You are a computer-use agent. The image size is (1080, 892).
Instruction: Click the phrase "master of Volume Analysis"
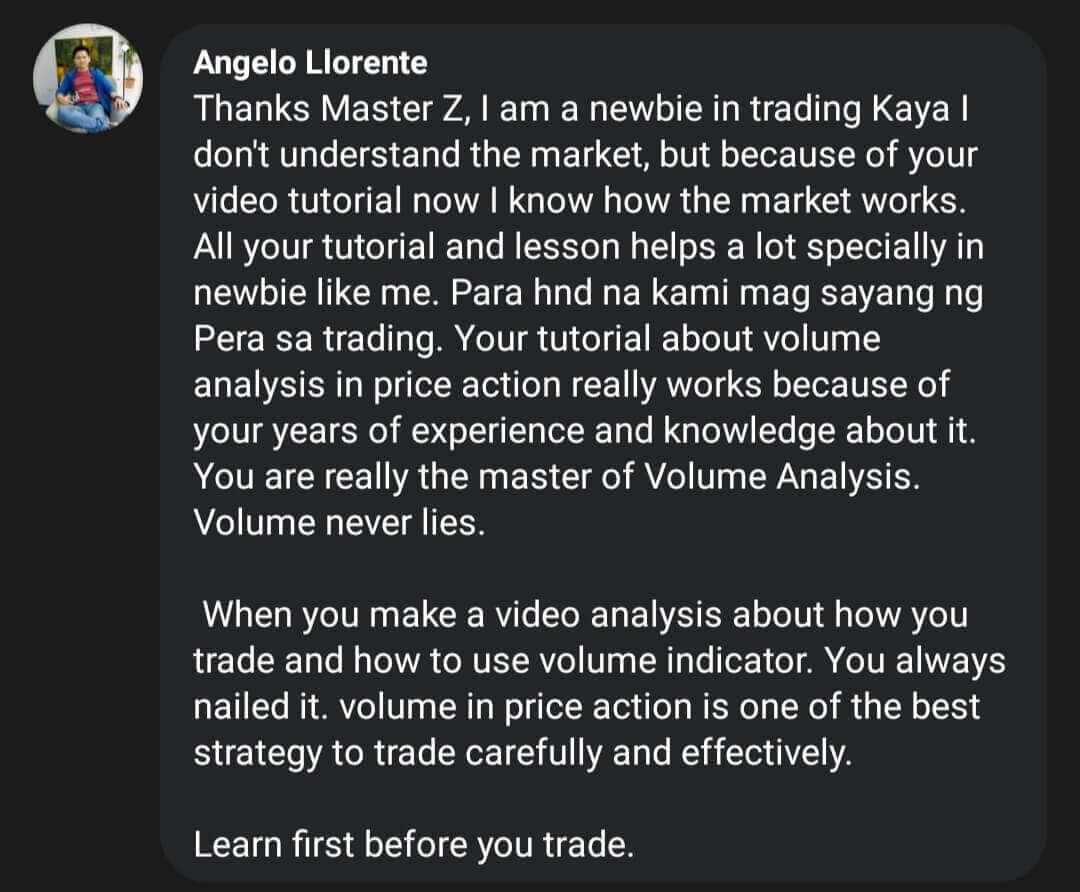coord(697,477)
